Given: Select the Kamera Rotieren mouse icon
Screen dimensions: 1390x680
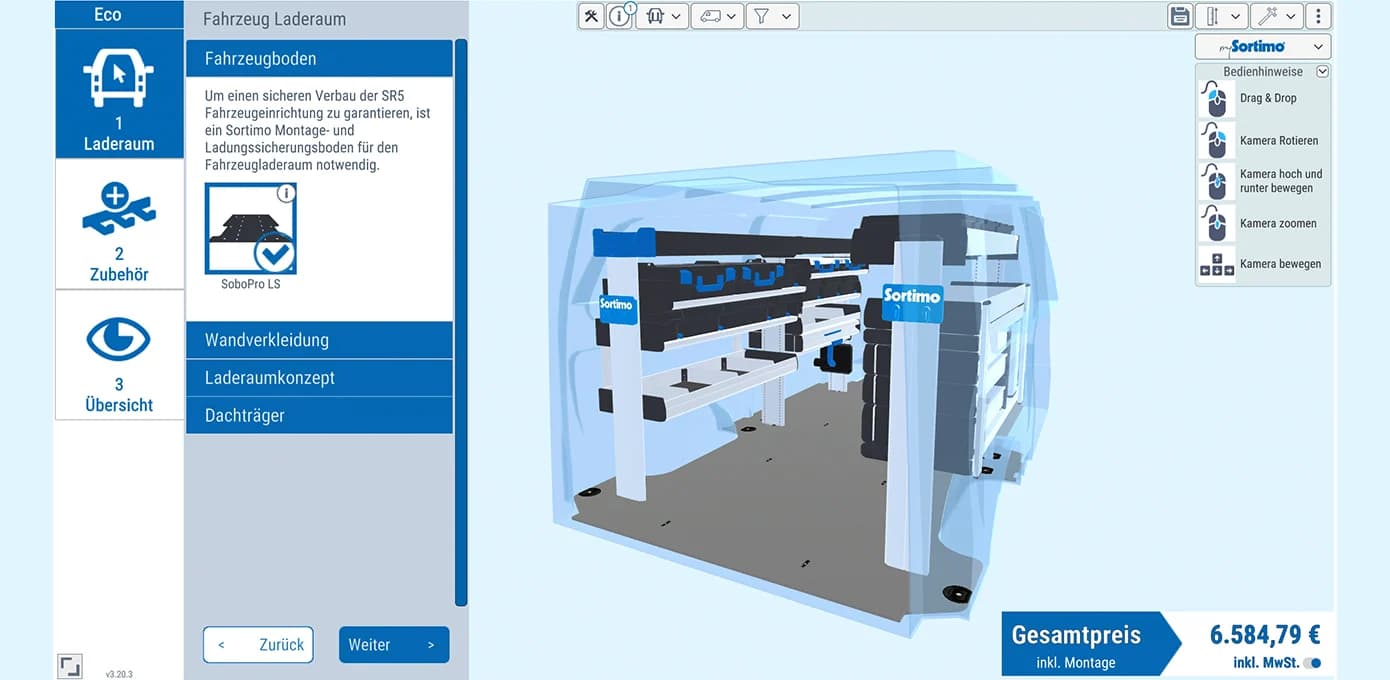Looking at the screenshot, I should (1216, 141).
